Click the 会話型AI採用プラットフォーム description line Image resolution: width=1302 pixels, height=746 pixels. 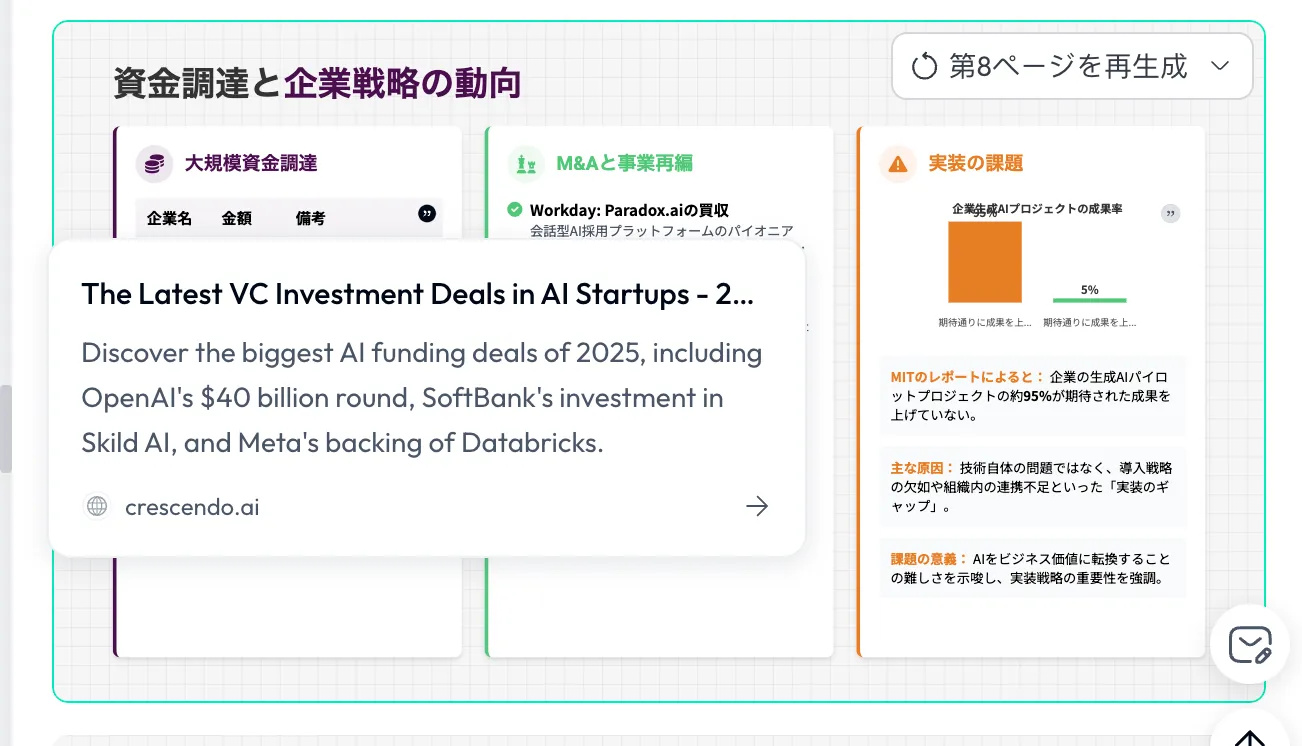tap(662, 231)
